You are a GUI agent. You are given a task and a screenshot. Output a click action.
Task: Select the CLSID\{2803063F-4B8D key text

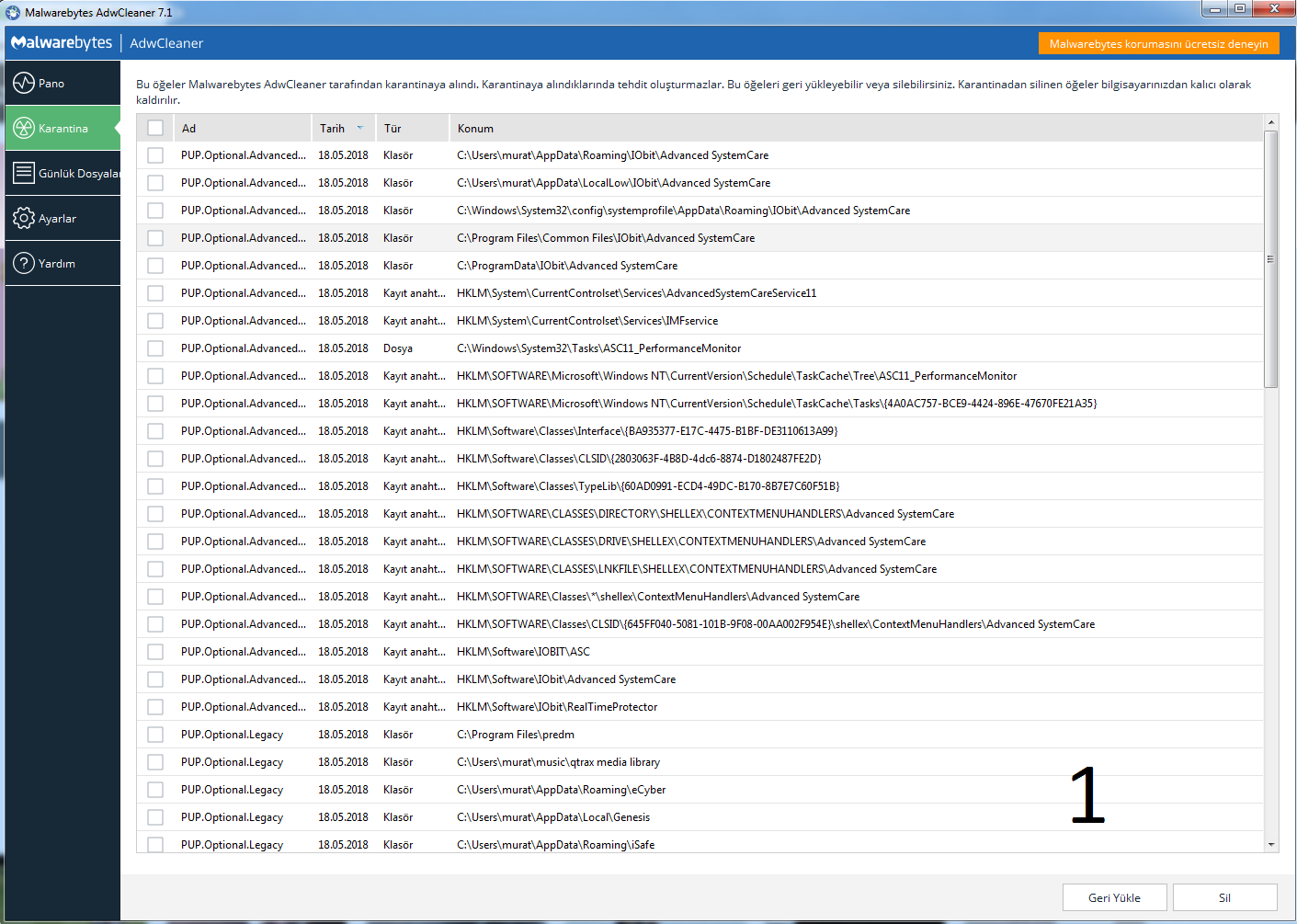(639, 459)
